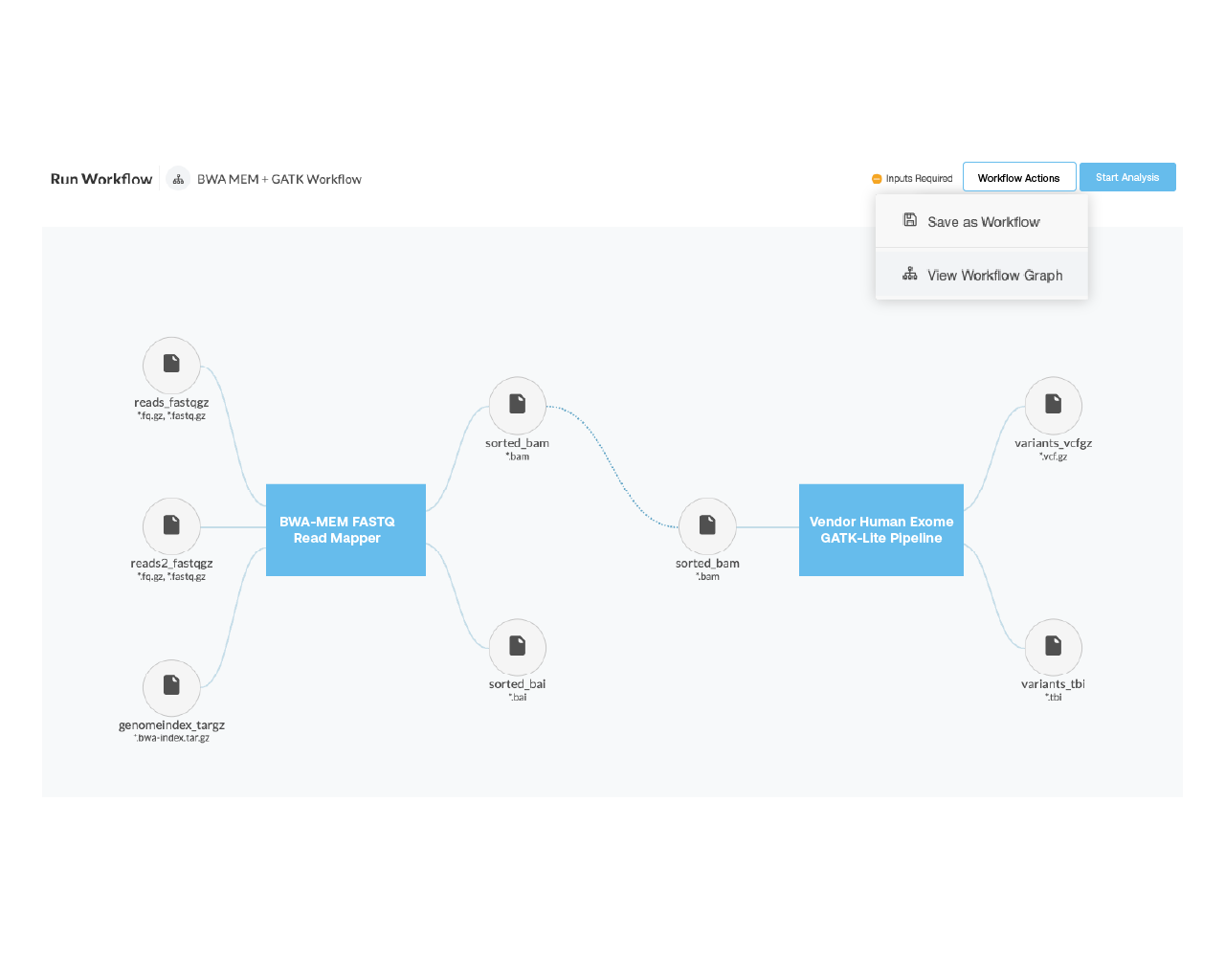Screen dimensions: 1225x980
Task: Click the workflow icon beside BWA MEM + GATK title
Action: pos(178,179)
